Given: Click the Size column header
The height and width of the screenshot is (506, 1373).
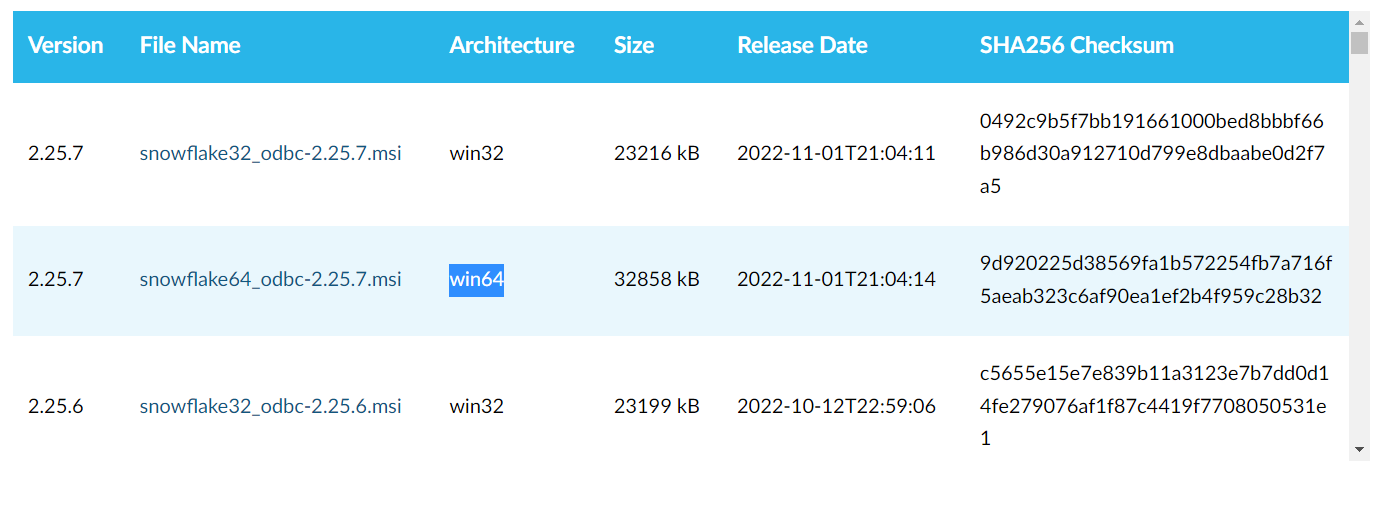Looking at the screenshot, I should (634, 45).
